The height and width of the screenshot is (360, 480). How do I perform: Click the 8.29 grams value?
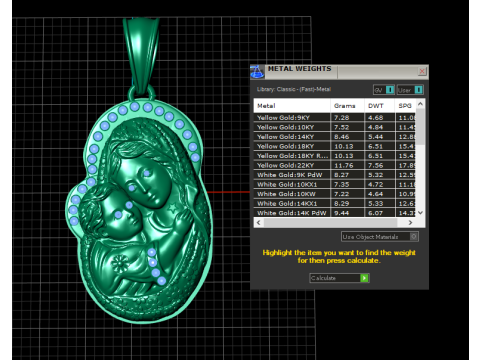[x=342, y=204]
